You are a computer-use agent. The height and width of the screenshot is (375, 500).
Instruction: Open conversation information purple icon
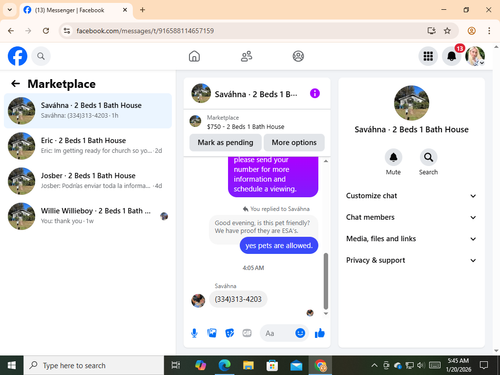point(315,93)
